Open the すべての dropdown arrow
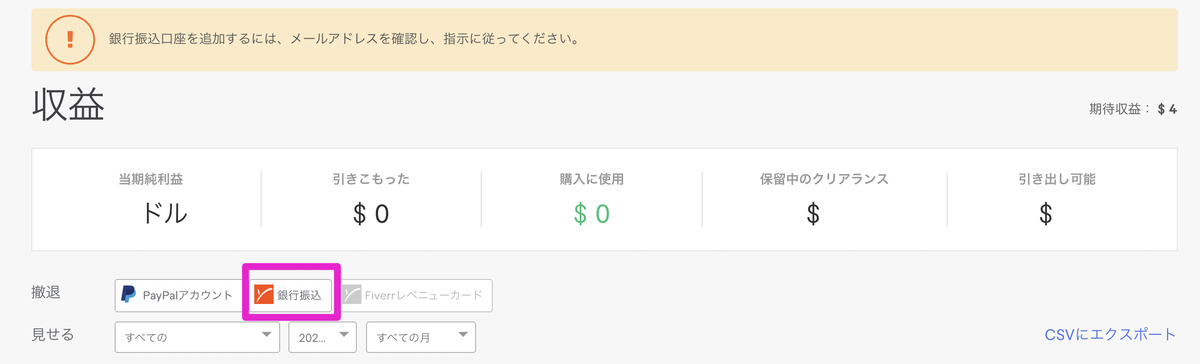 [265, 336]
